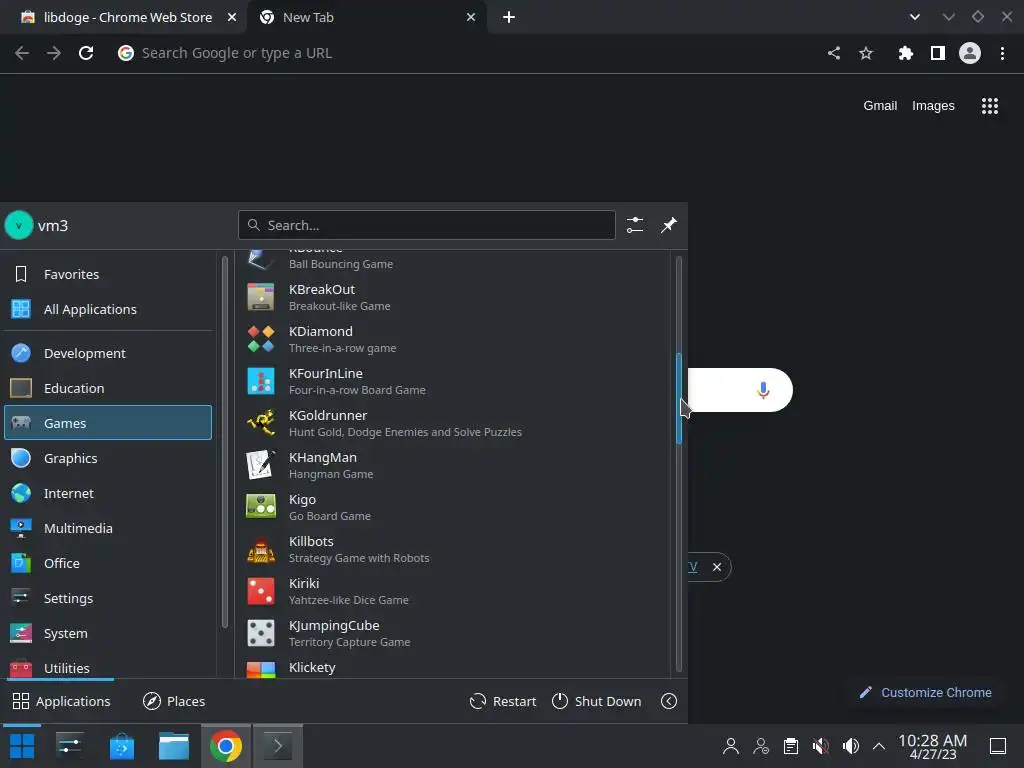1024x768 pixels.
Task: Pin the application launcher open
Action: [669, 225]
